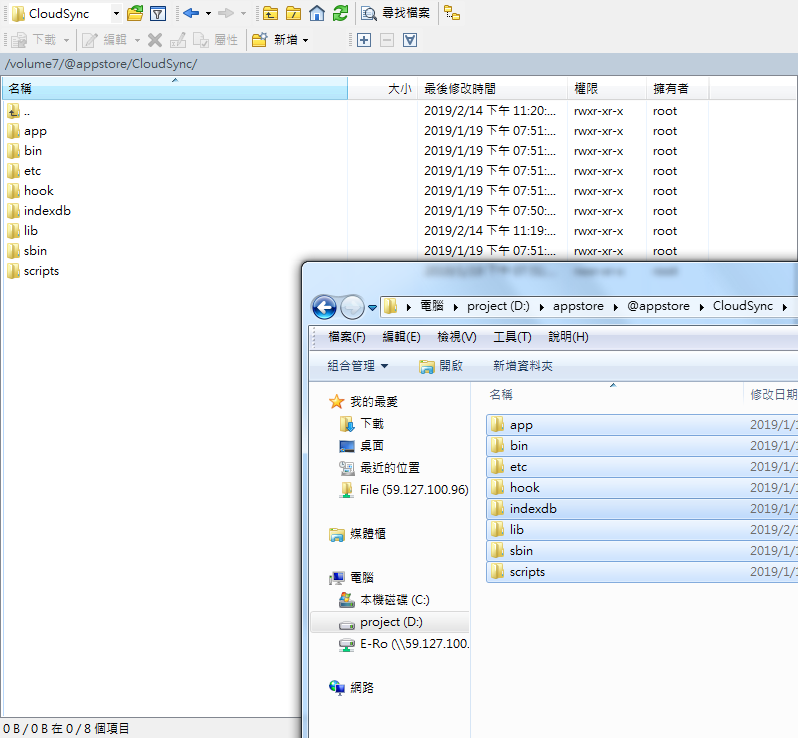Click appstore in the Explorer breadcrumb

[x=578, y=306]
